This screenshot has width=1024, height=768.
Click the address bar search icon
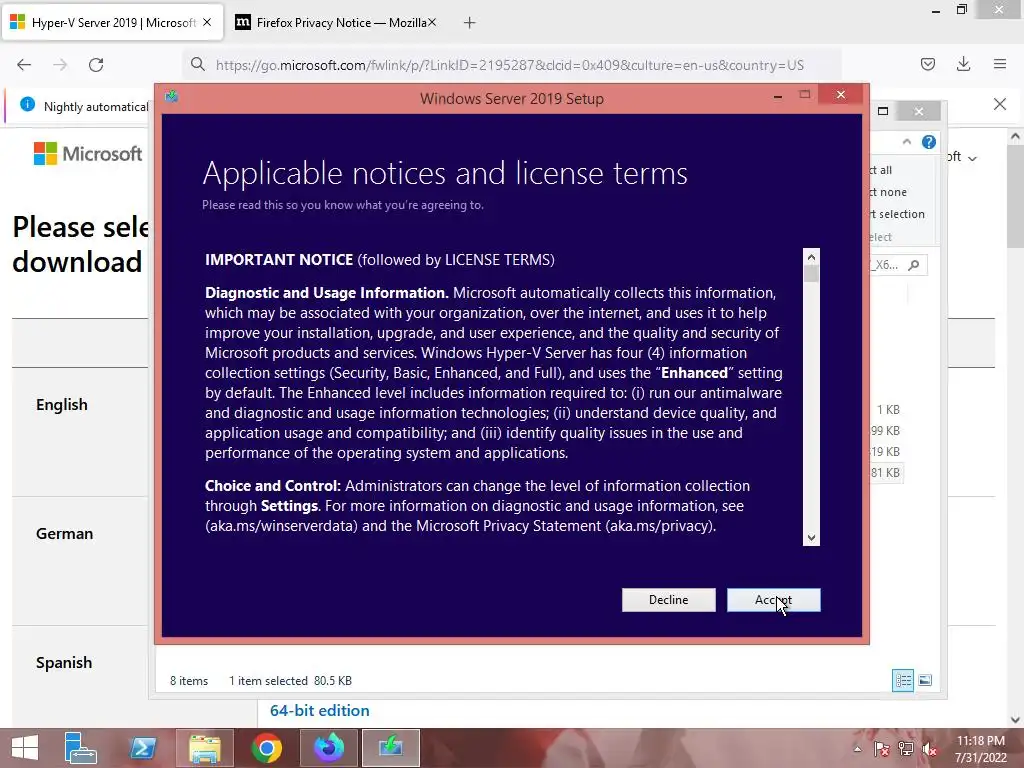(x=198, y=64)
